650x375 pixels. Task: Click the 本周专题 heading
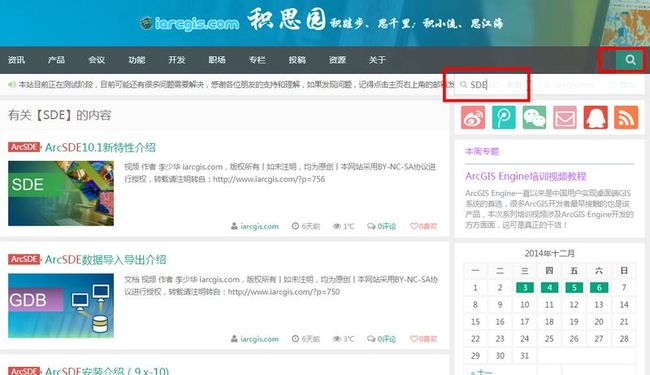482,151
